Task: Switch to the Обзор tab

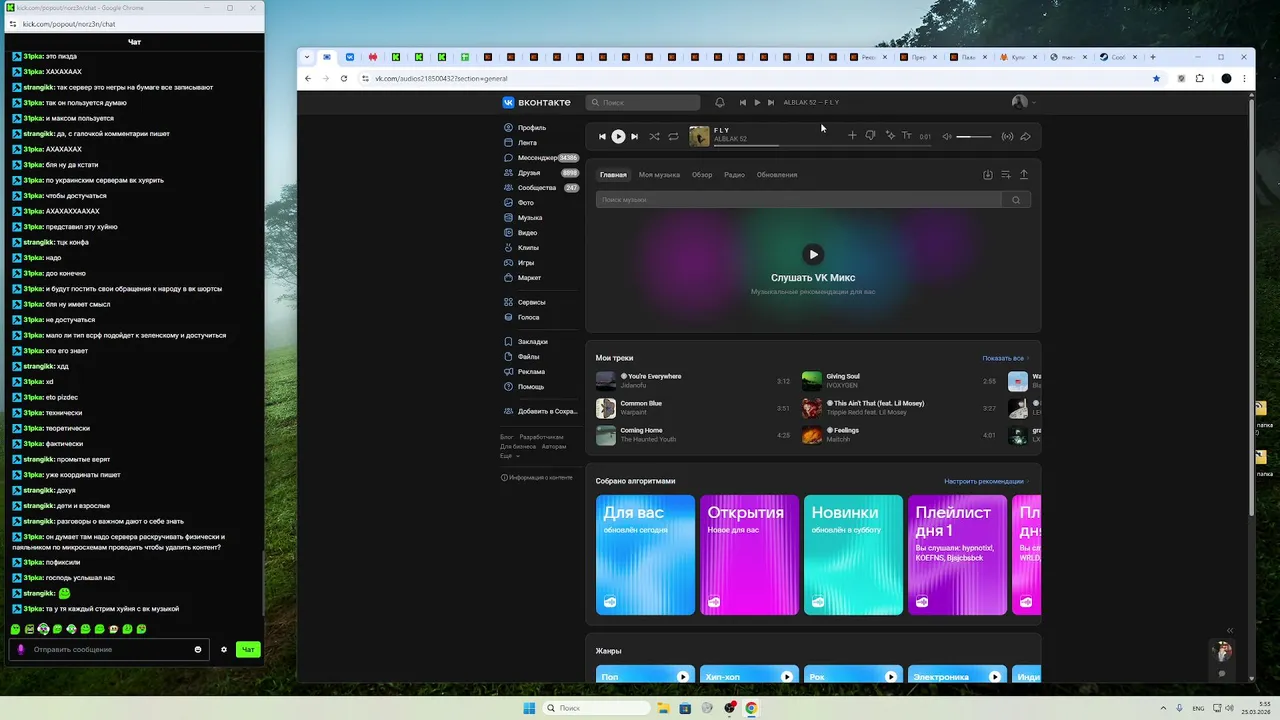Action: click(x=702, y=175)
